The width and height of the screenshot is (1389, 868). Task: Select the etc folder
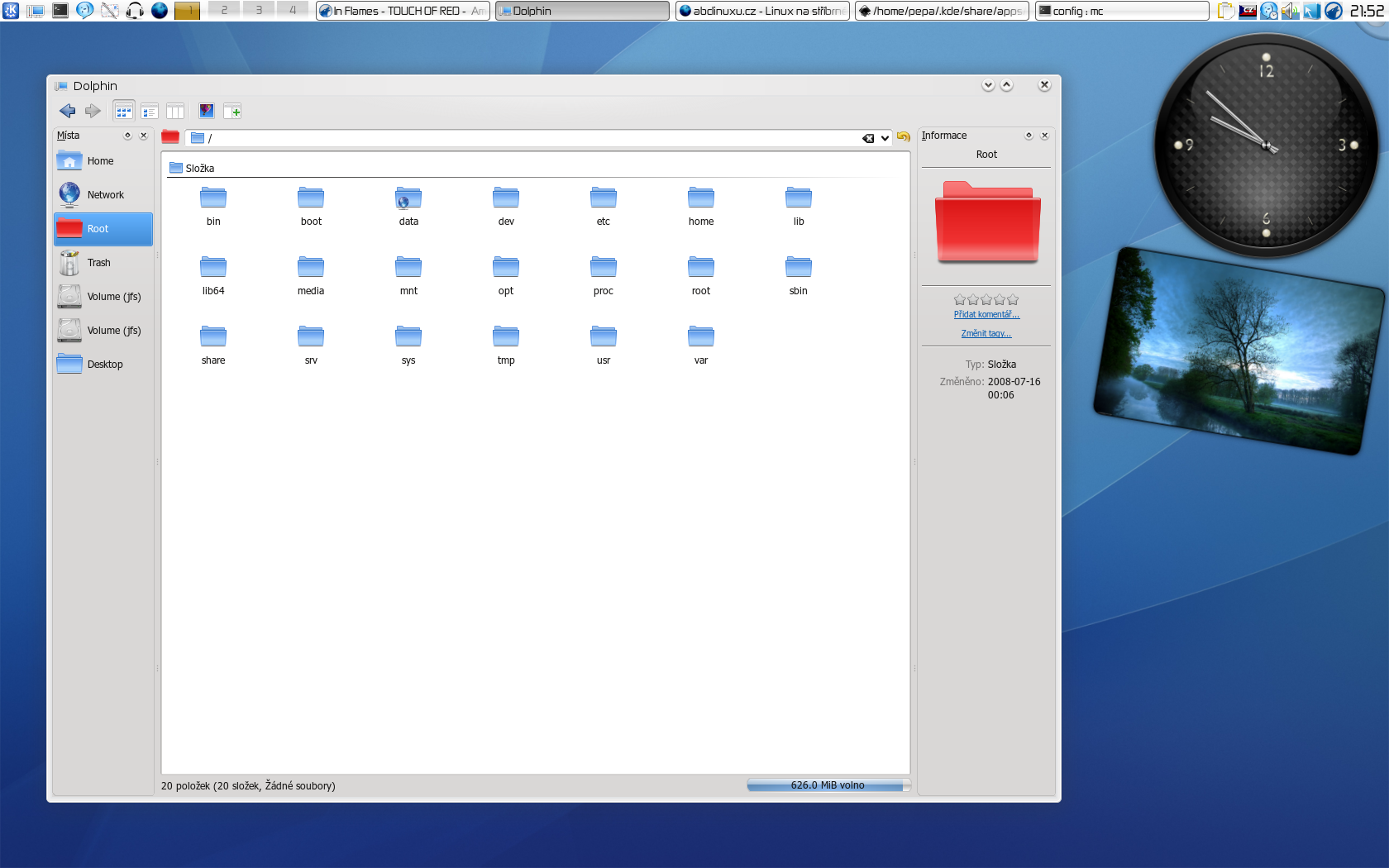click(604, 207)
